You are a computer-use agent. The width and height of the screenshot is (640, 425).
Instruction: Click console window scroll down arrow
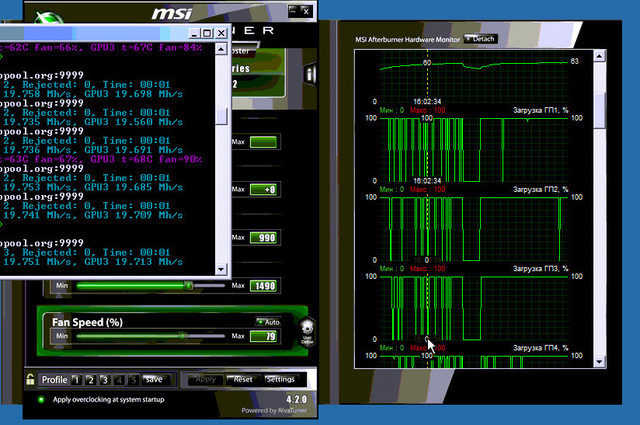tap(221, 269)
